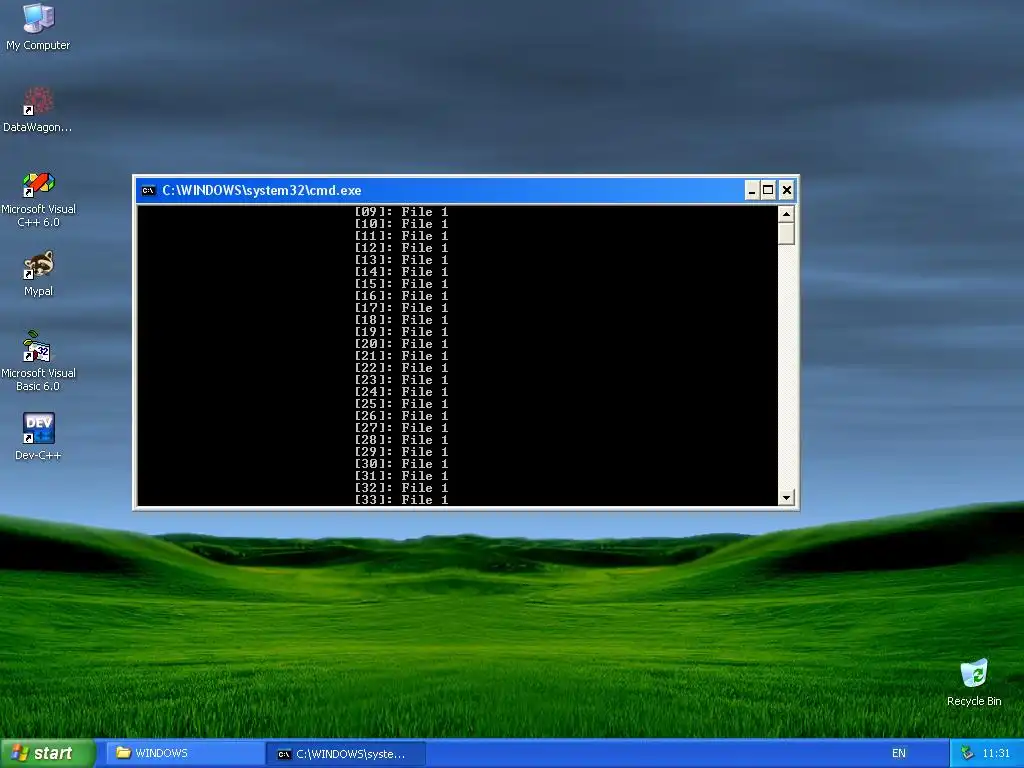
Task: Click the cmd.exe window title text
Action: (x=261, y=191)
